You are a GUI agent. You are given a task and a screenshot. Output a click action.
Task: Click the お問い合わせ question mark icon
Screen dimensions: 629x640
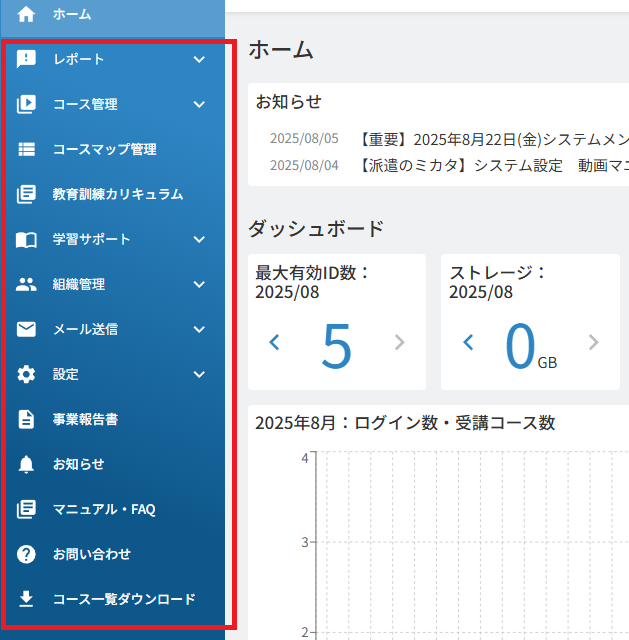(26, 554)
